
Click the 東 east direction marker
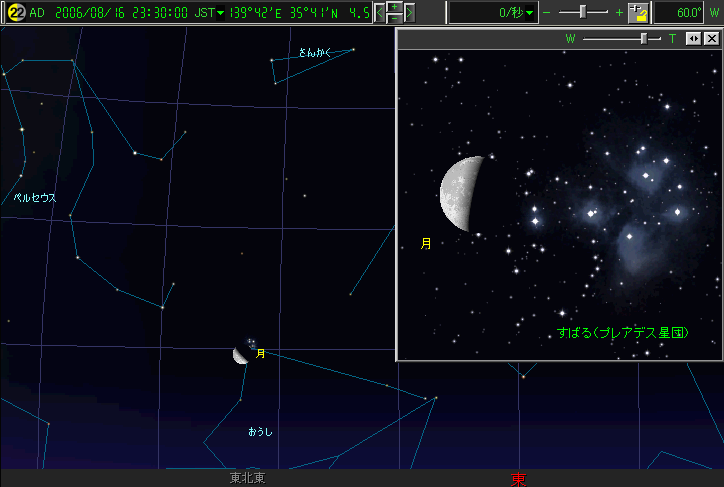click(x=518, y=479)
